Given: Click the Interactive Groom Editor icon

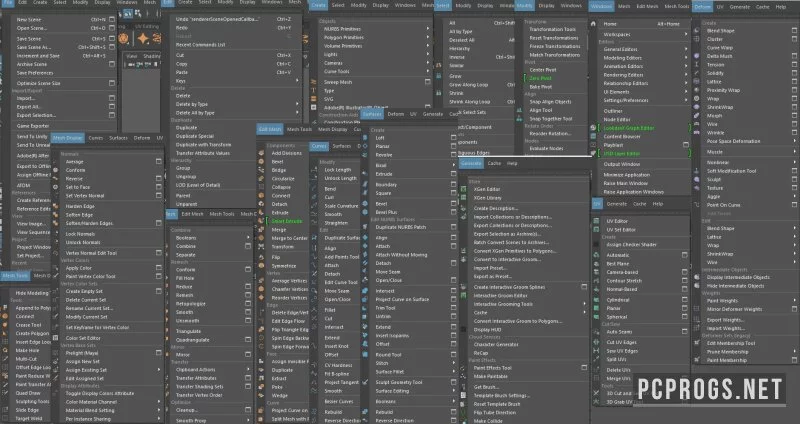Looking at the screenshot, I should pyautogui.click(x=463, y=295).
